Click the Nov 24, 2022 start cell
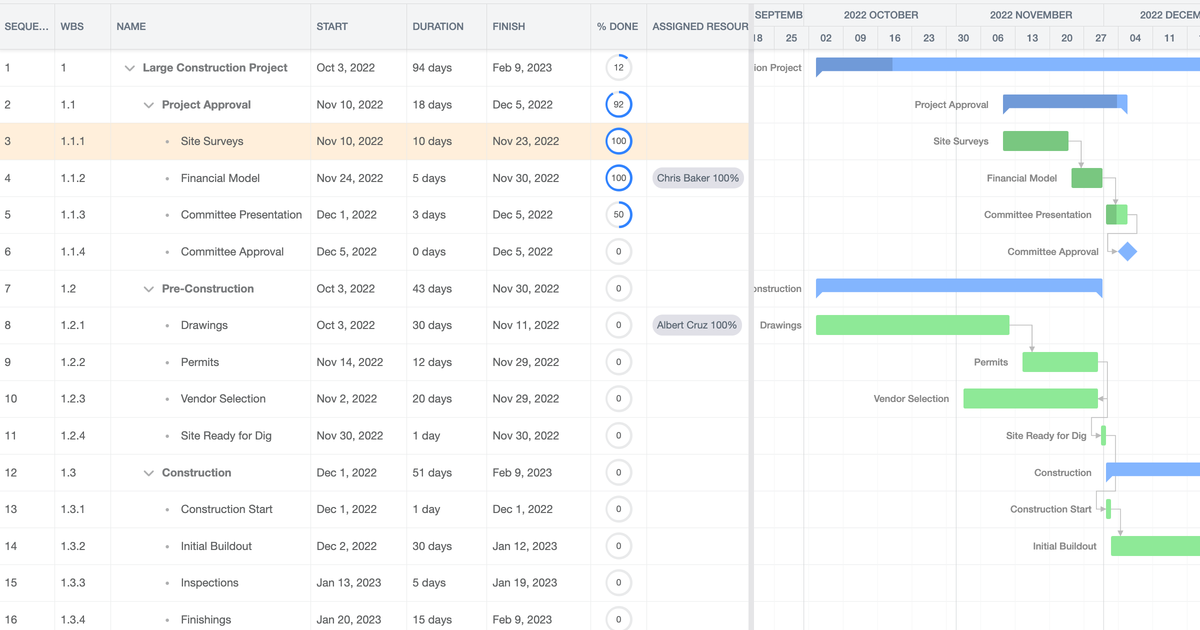This screenshot has width=1200, height=630. tap(359, 178)
